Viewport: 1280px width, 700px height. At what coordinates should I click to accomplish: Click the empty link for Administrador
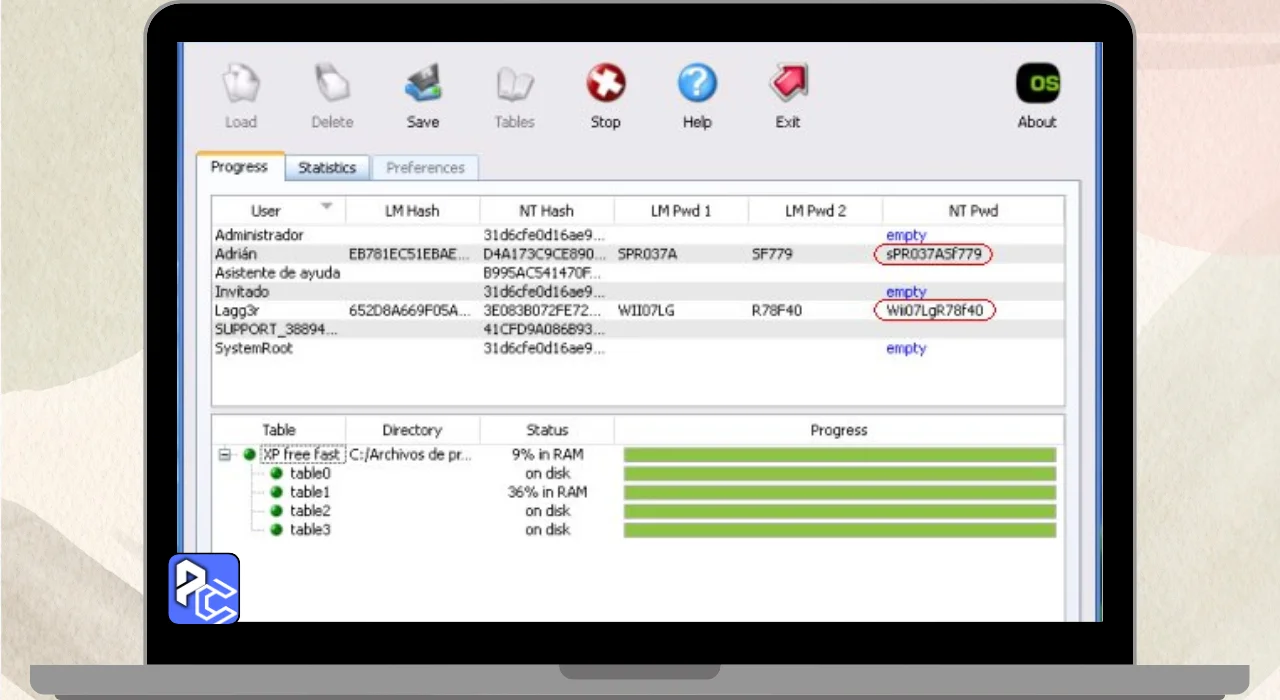coord(906,236)
